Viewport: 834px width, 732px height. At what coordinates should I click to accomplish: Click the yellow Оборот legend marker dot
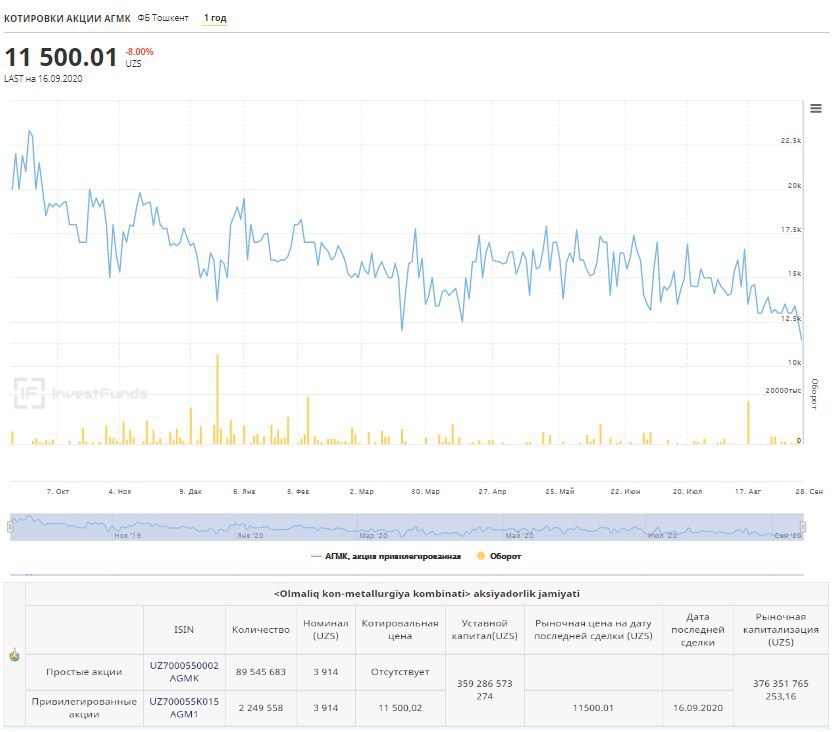[481, 556]
